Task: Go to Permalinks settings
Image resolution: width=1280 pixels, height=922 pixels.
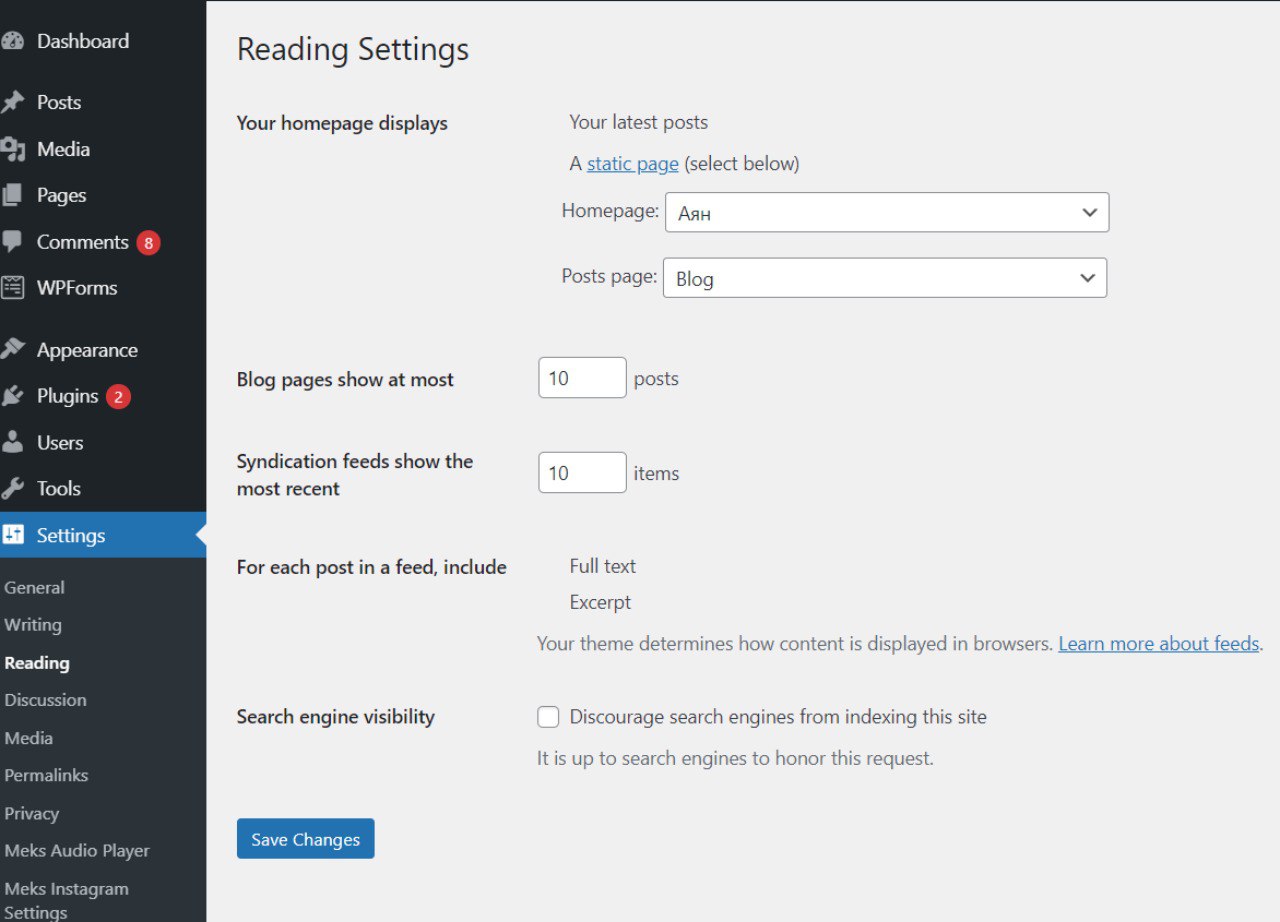Action: point(46,775)
